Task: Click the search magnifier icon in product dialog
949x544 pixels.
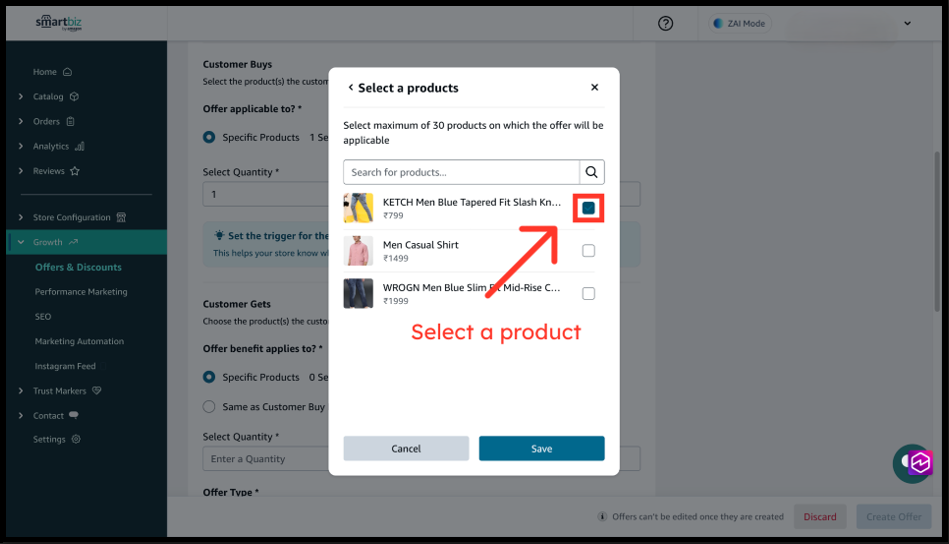Action: (592, 172)
